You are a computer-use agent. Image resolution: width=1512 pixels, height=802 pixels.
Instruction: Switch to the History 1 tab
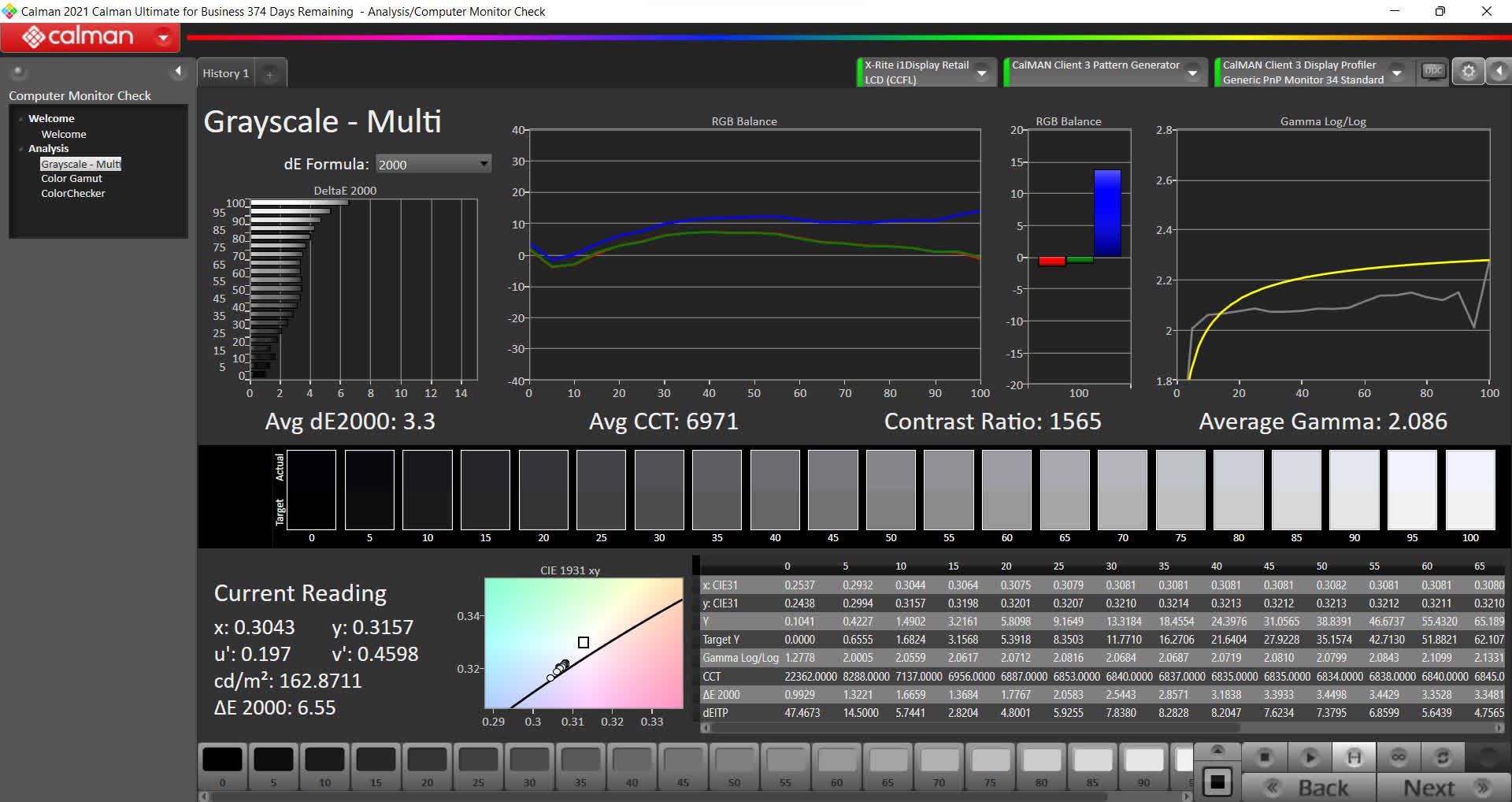click(225, 73)
